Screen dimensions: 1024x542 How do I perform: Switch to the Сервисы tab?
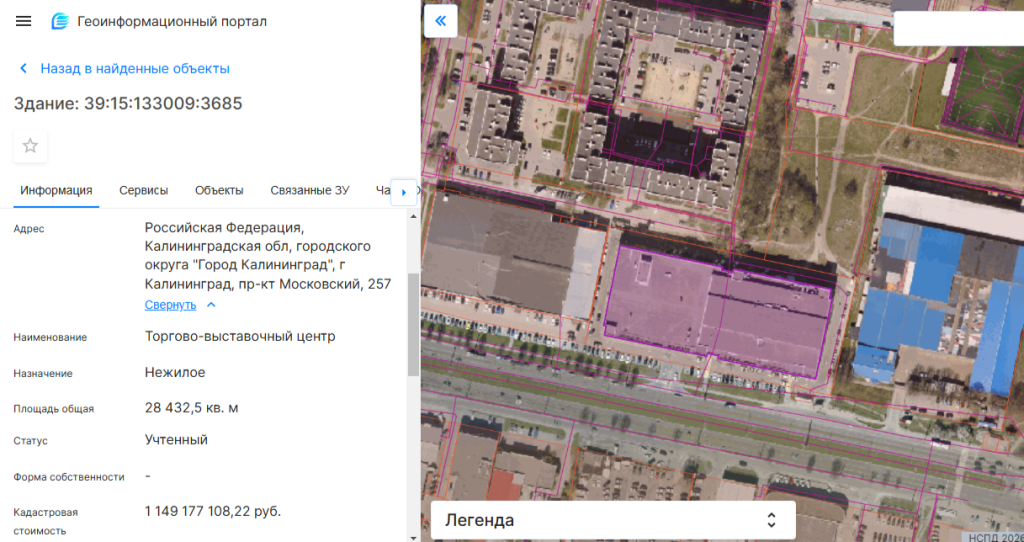click(x=143, y=190)
